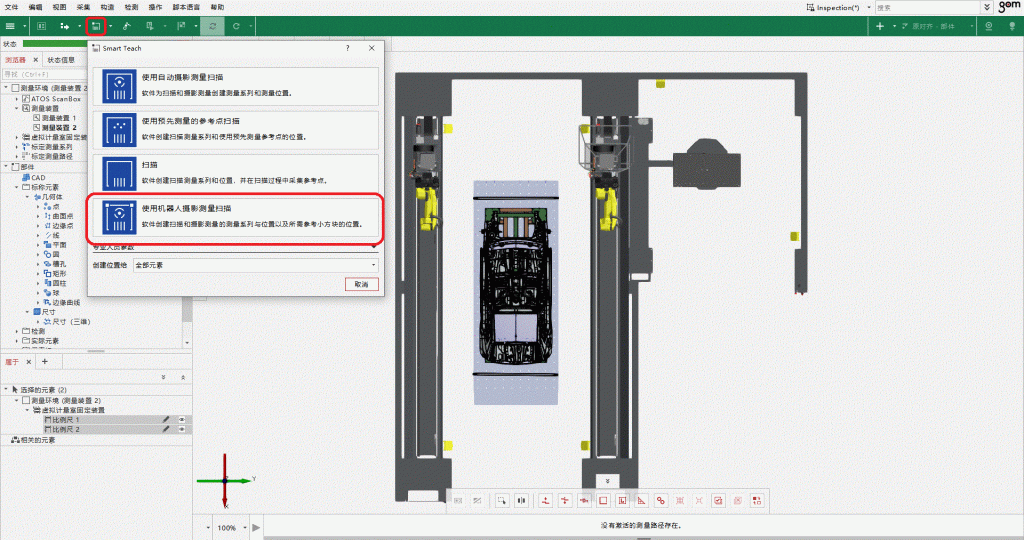Expand the 实际元素 folder node
The width and height of the screenshot is (1024, 540).
click(x=17, y=341)
